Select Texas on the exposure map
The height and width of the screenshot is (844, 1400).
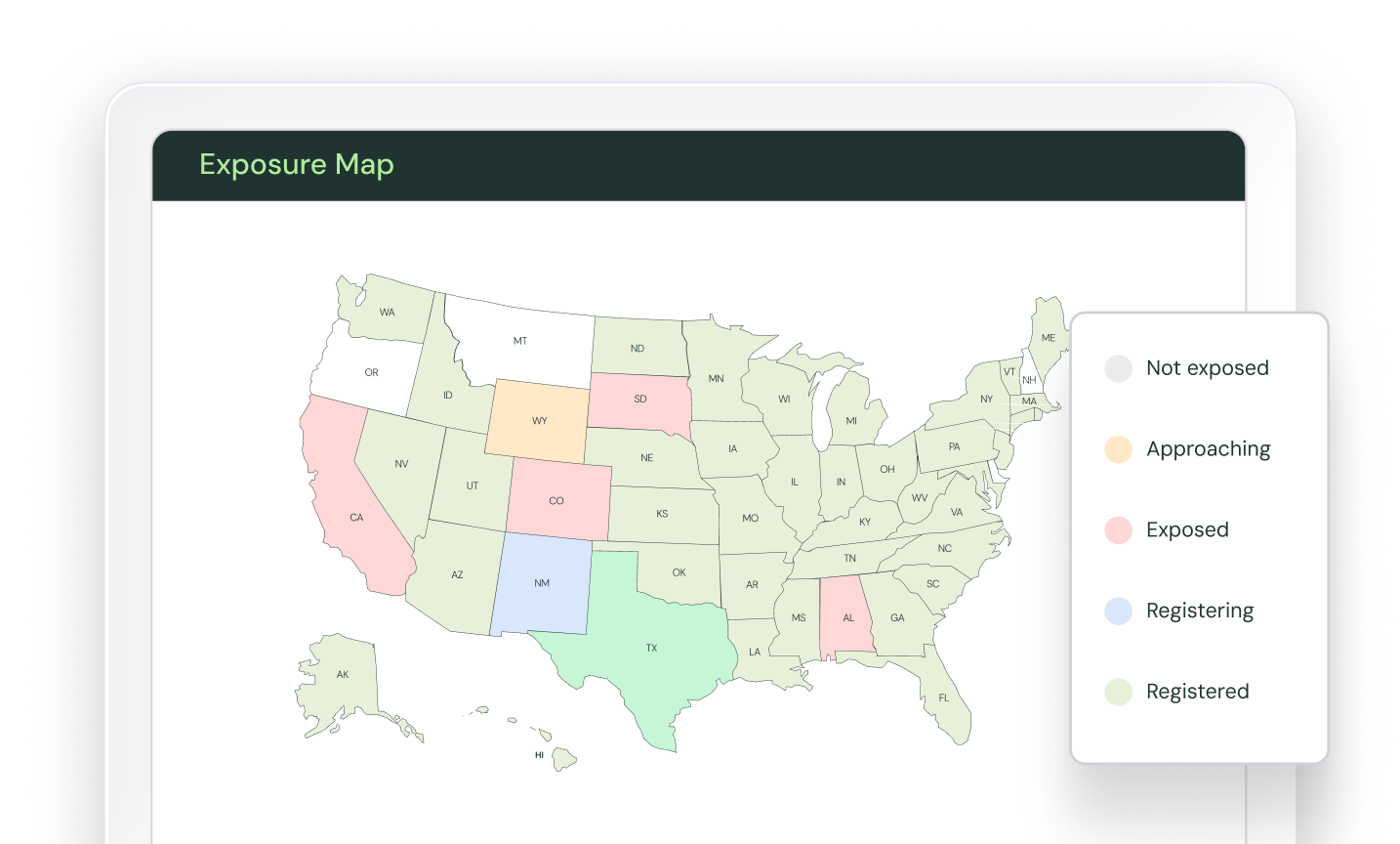tap(649, 648)
